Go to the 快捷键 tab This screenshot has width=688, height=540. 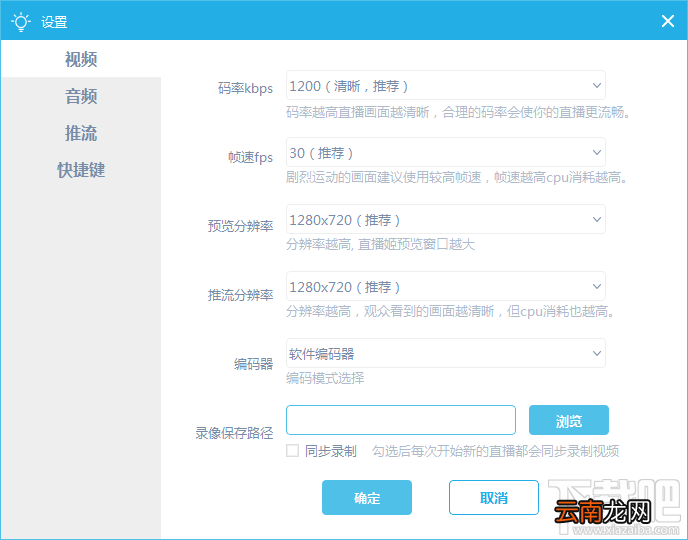(81, 170)
